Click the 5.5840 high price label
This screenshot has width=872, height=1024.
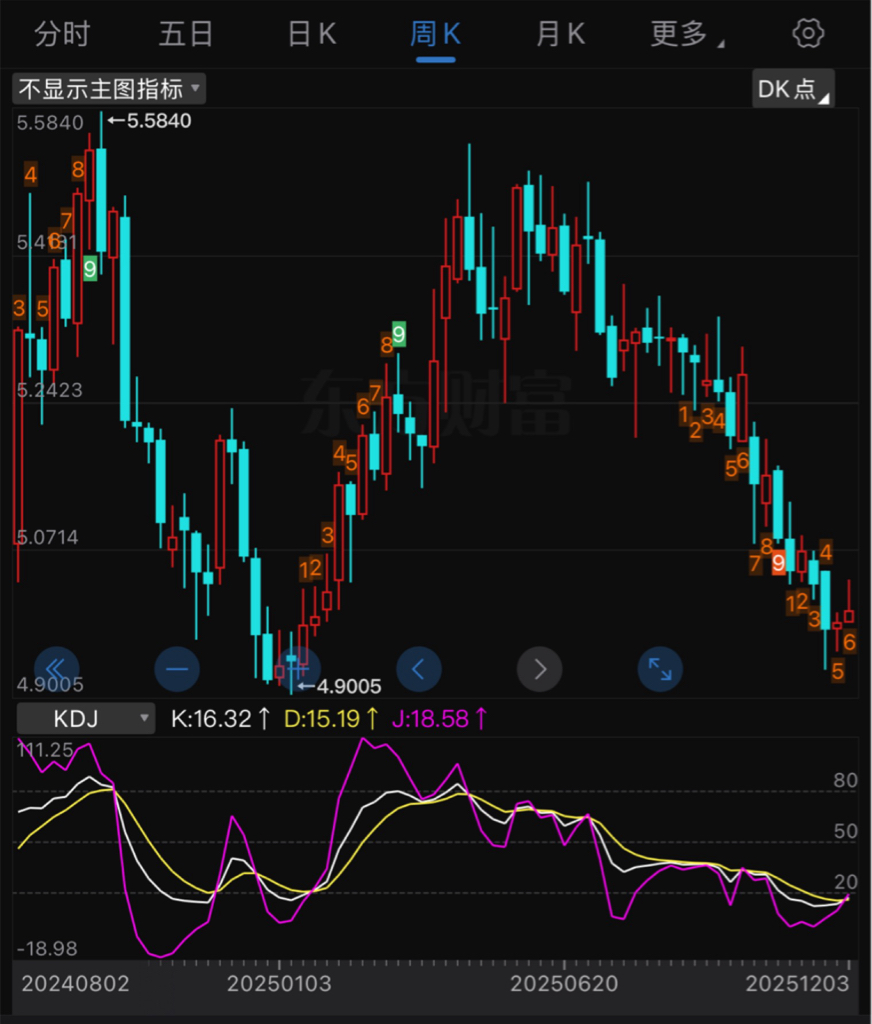tap(150, 121)
